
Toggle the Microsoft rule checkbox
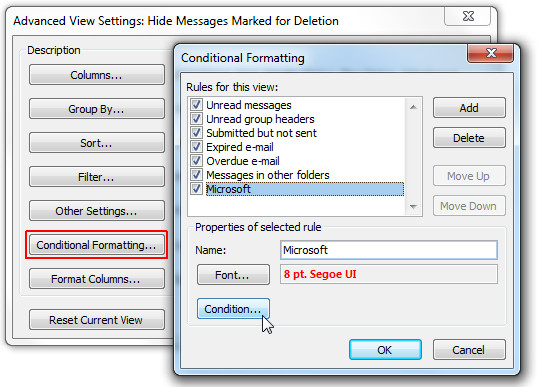(x=196, y=189)
